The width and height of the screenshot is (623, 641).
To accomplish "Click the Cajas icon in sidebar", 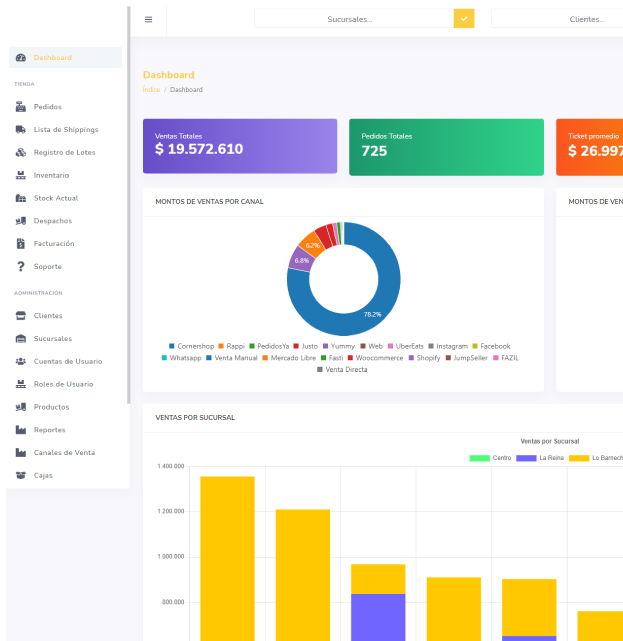I will [x=21, y=475].
